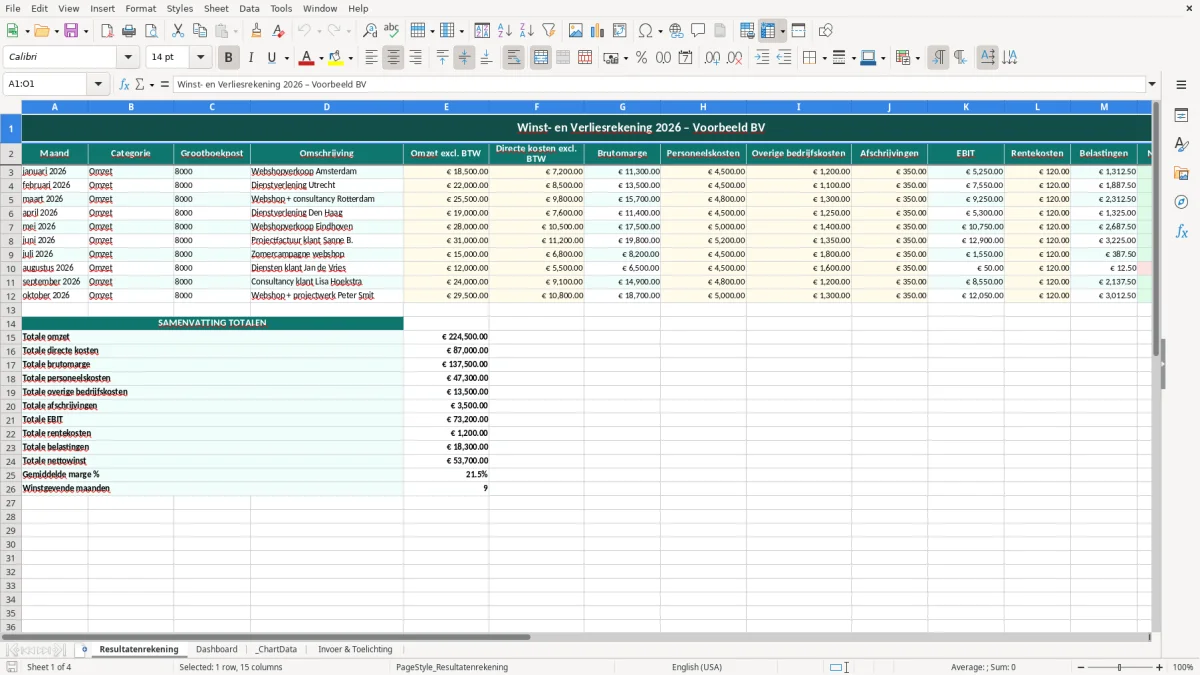The height and width of the screenshot is (675, 1200).
Task: Toggle Left-to-Right text direction
Action: 938,58
